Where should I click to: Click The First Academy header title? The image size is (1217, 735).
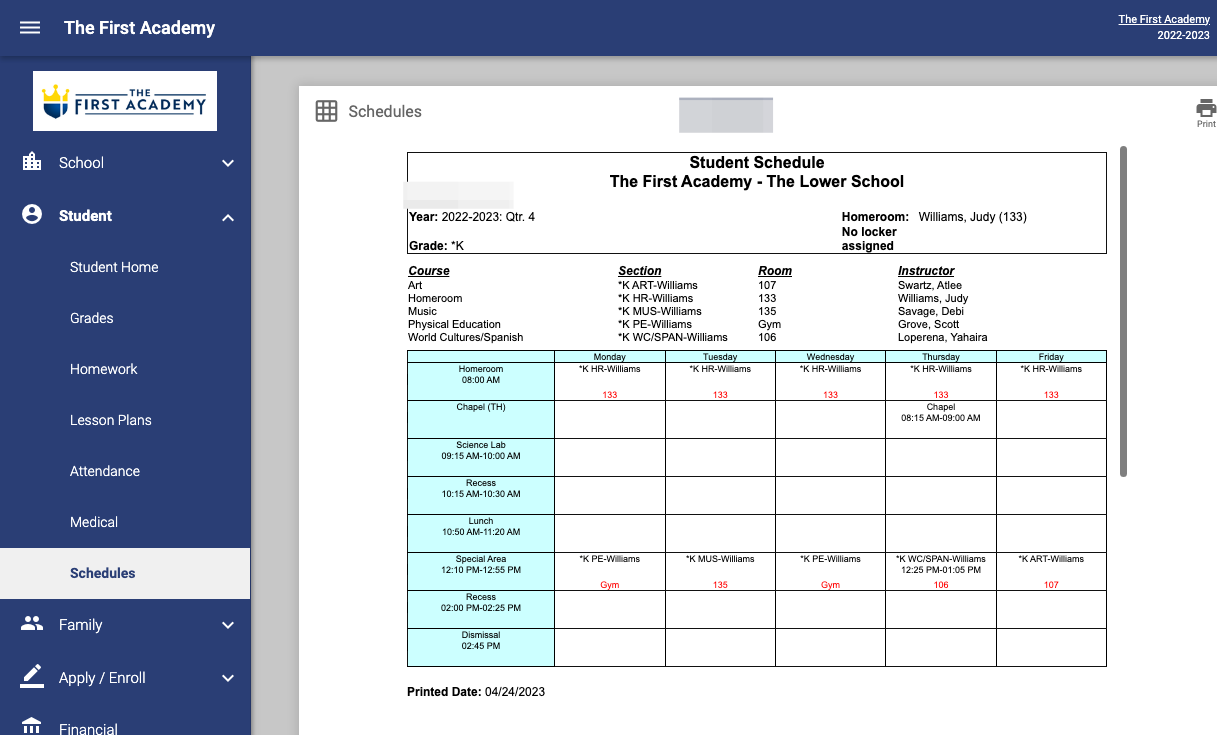pyautogui.click(x=139, y=28)
